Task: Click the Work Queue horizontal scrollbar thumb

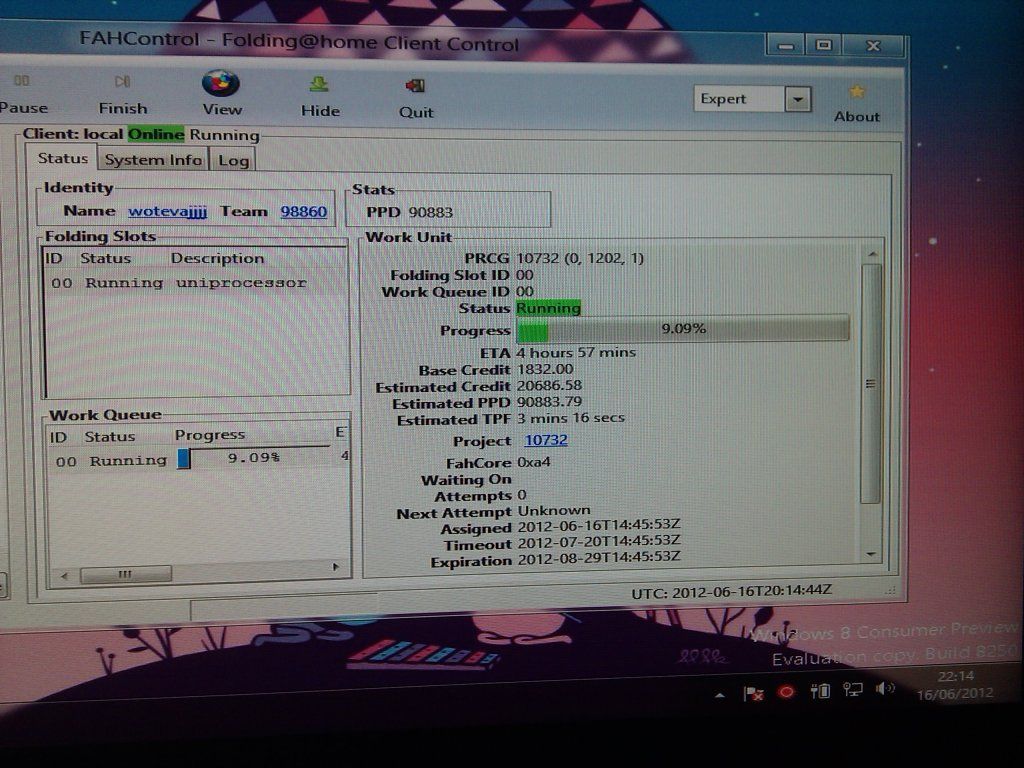Action: 125,574
